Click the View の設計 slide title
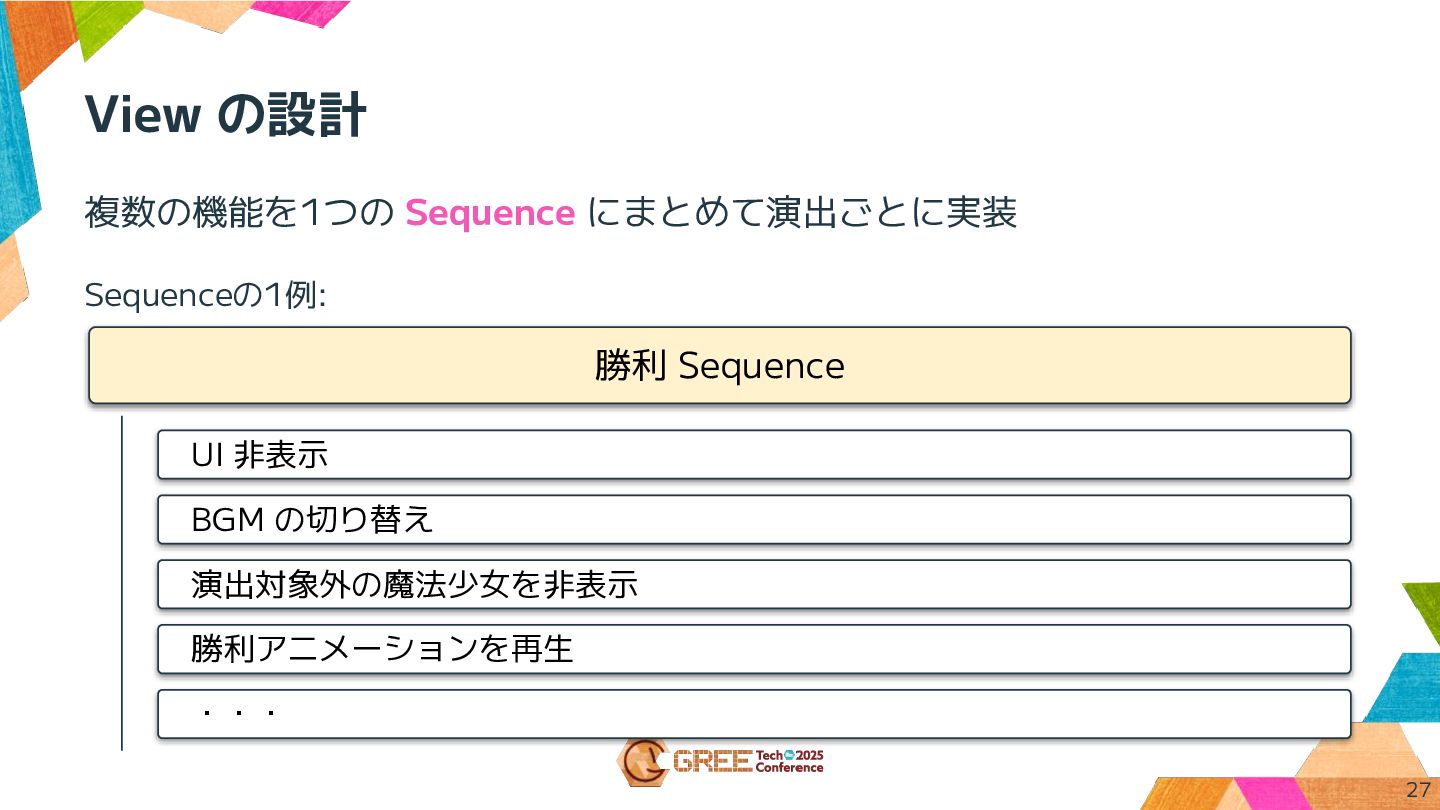 tap(225, 115)
